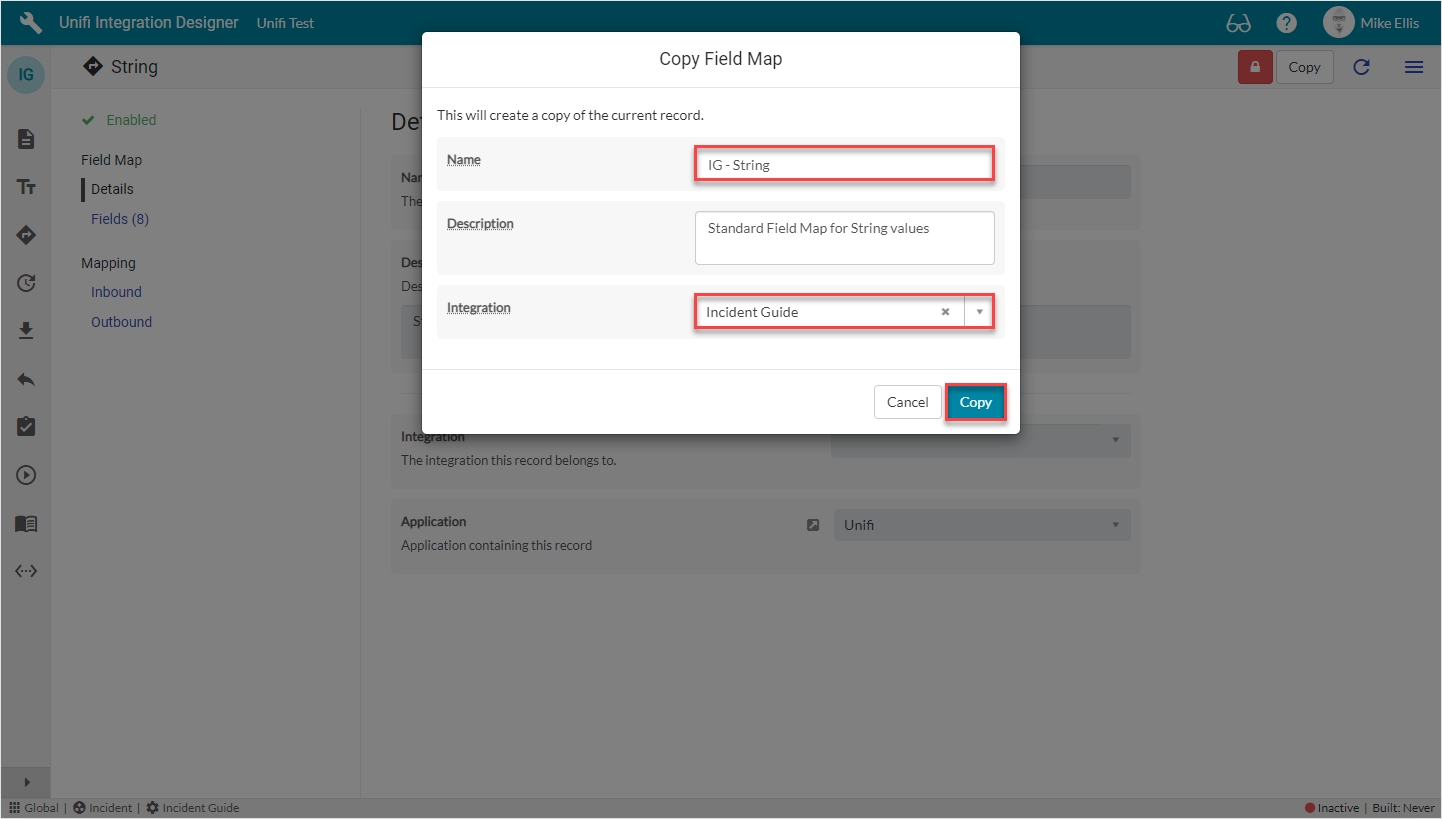Open the Fields (8) section
The height and width of the screenshot is (819, 1442).
pyautogui.click(x=119, y=219)
